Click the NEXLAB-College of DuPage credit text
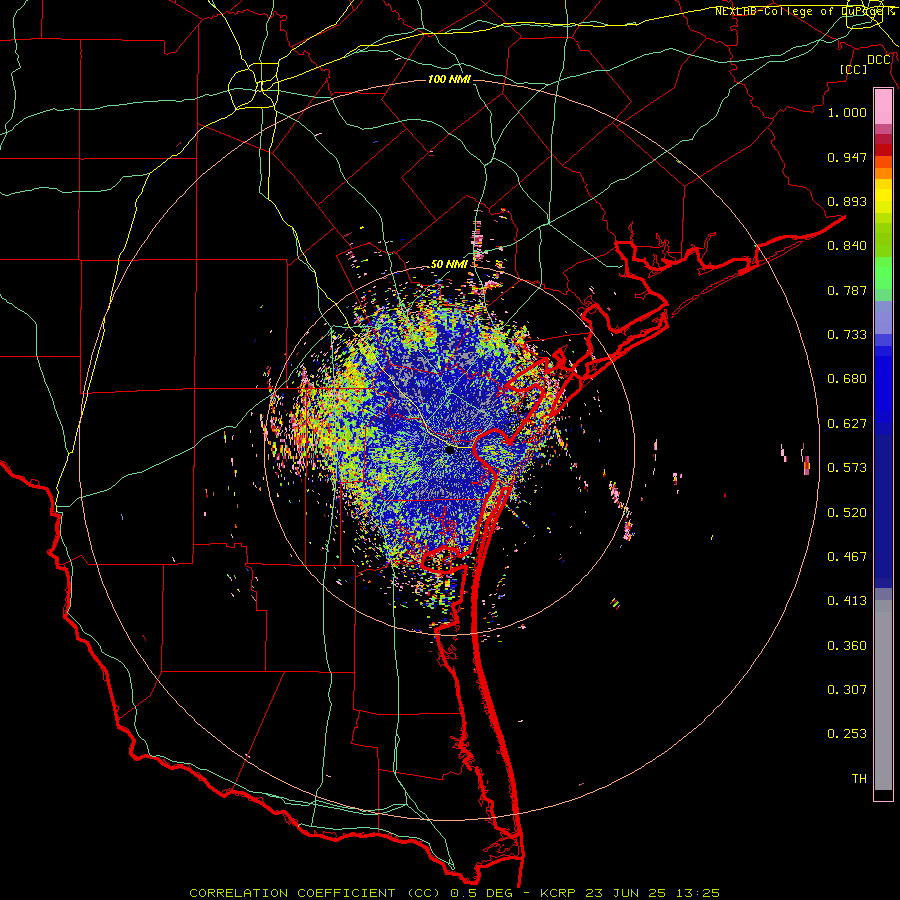Image resolution: width=900 pixels, height=900 pixels. [x=805, y=11]
